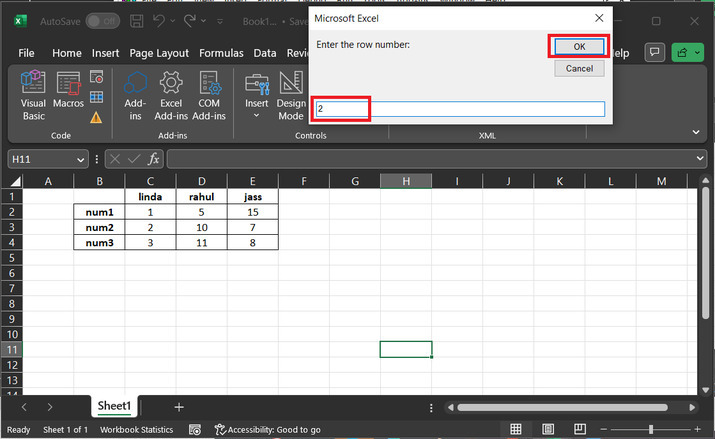Open Macro Security warning icon
Viewport: 715px width, 439px height.
click(96, 118)
